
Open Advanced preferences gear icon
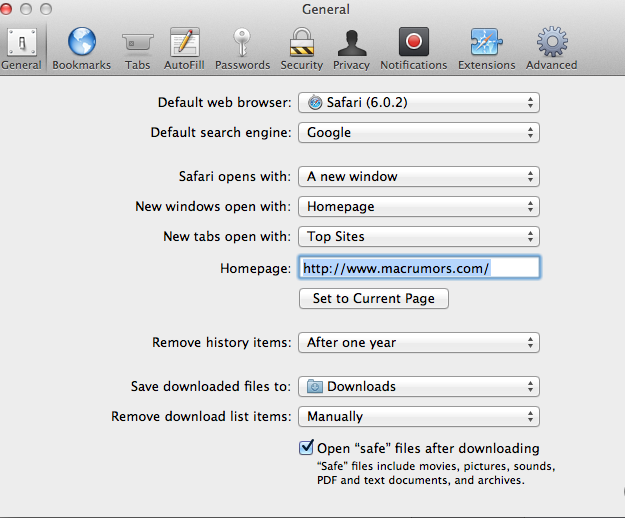[552, 41]
